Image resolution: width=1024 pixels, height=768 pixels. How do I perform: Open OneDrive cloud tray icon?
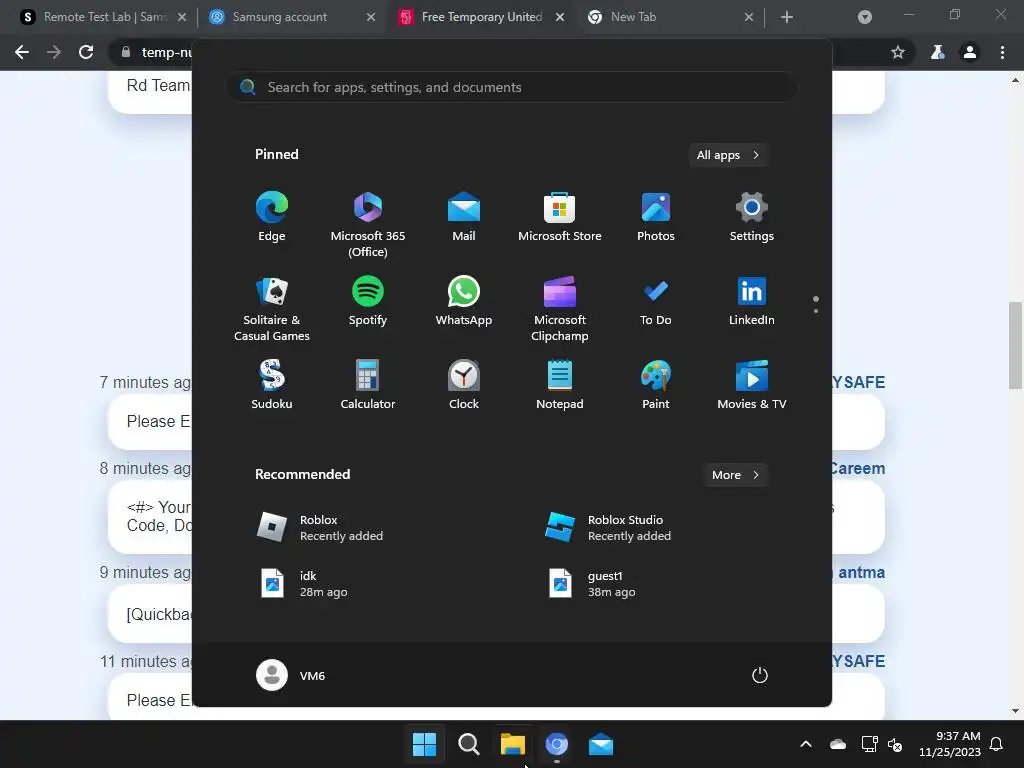[x=838, y=744]
